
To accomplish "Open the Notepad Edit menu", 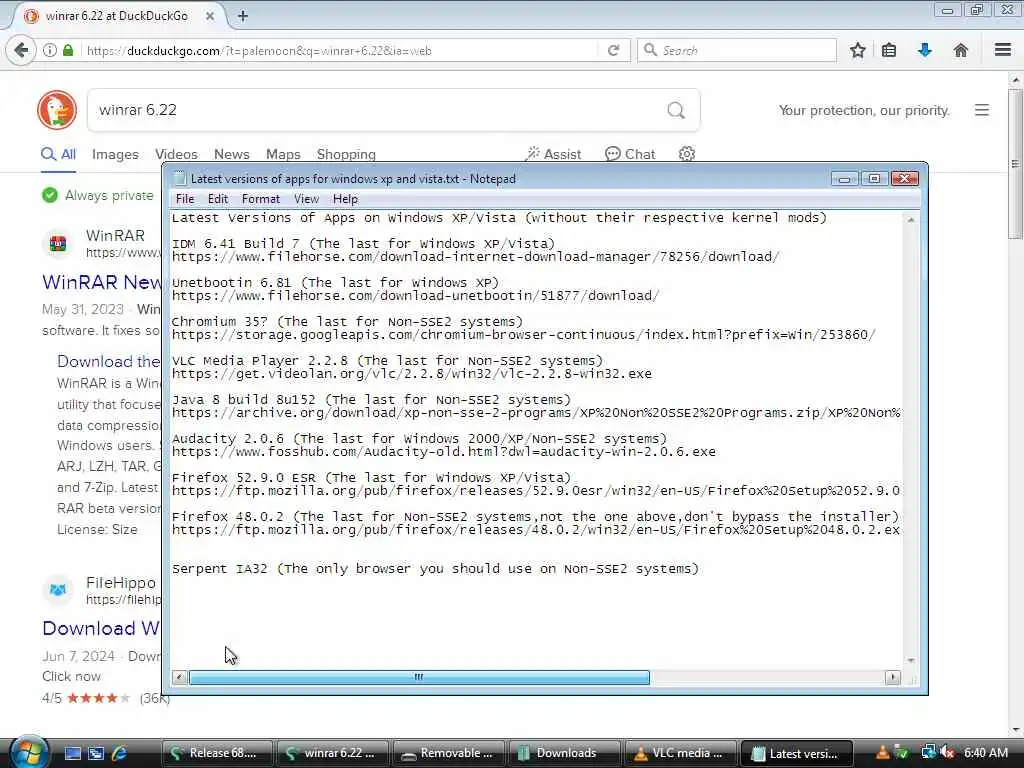I will [x=217, y=199].
